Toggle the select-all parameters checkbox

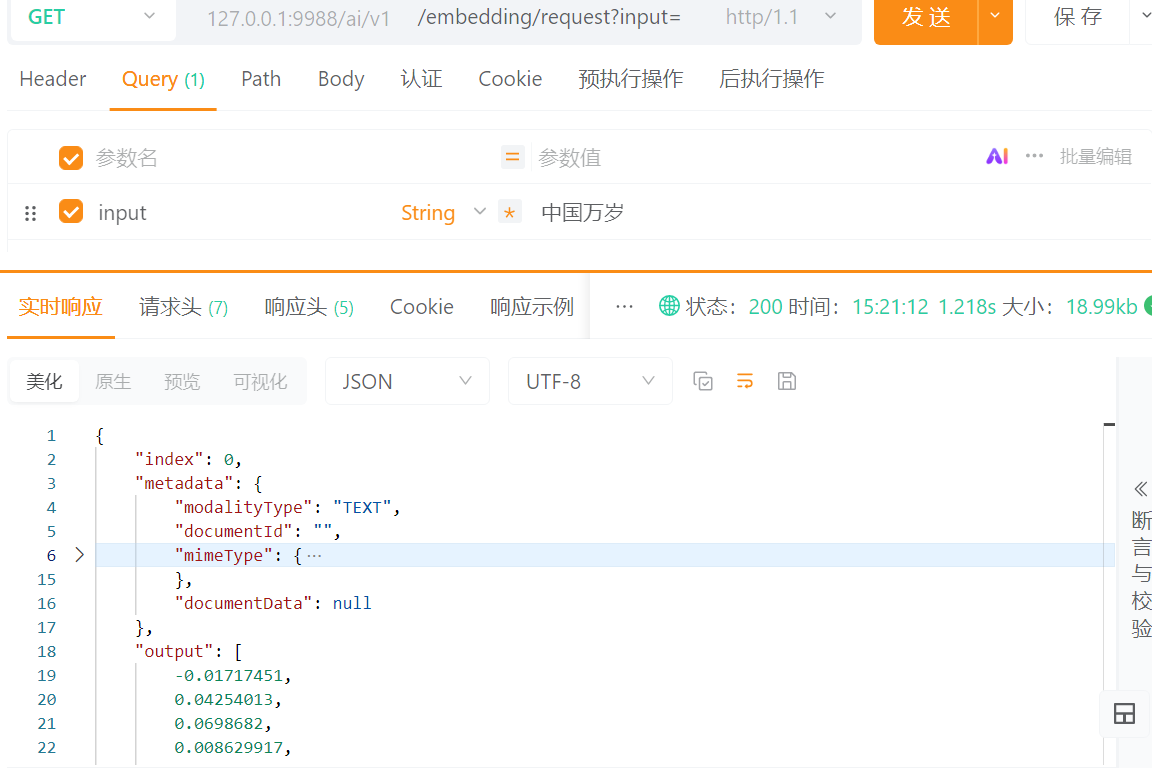(70, 157)
